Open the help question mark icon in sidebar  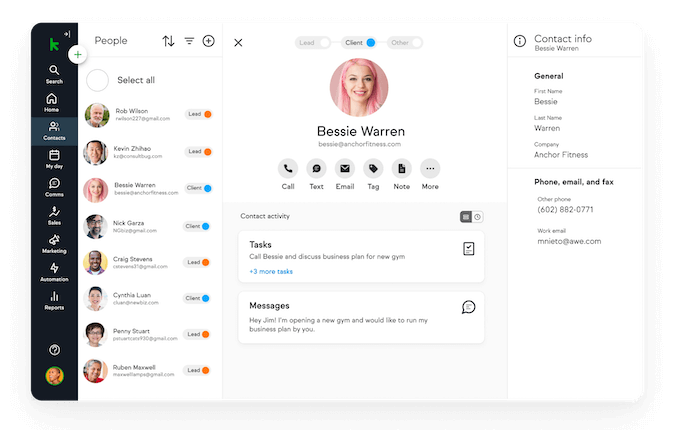tap(54, 350)
